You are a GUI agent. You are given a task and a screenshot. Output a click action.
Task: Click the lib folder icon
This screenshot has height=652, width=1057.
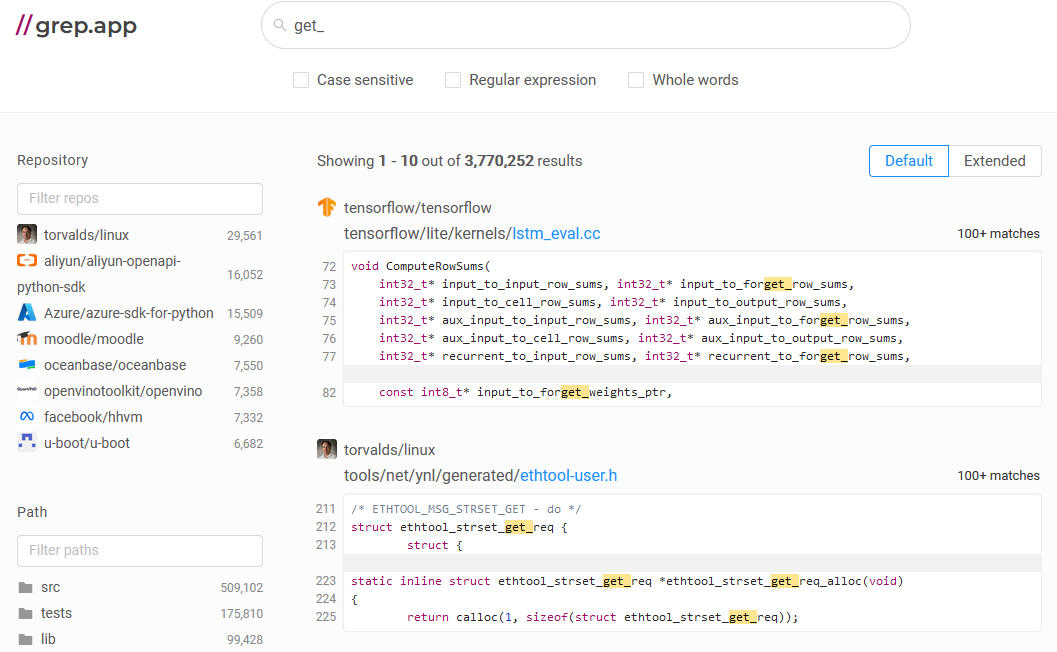coord(26,639)
